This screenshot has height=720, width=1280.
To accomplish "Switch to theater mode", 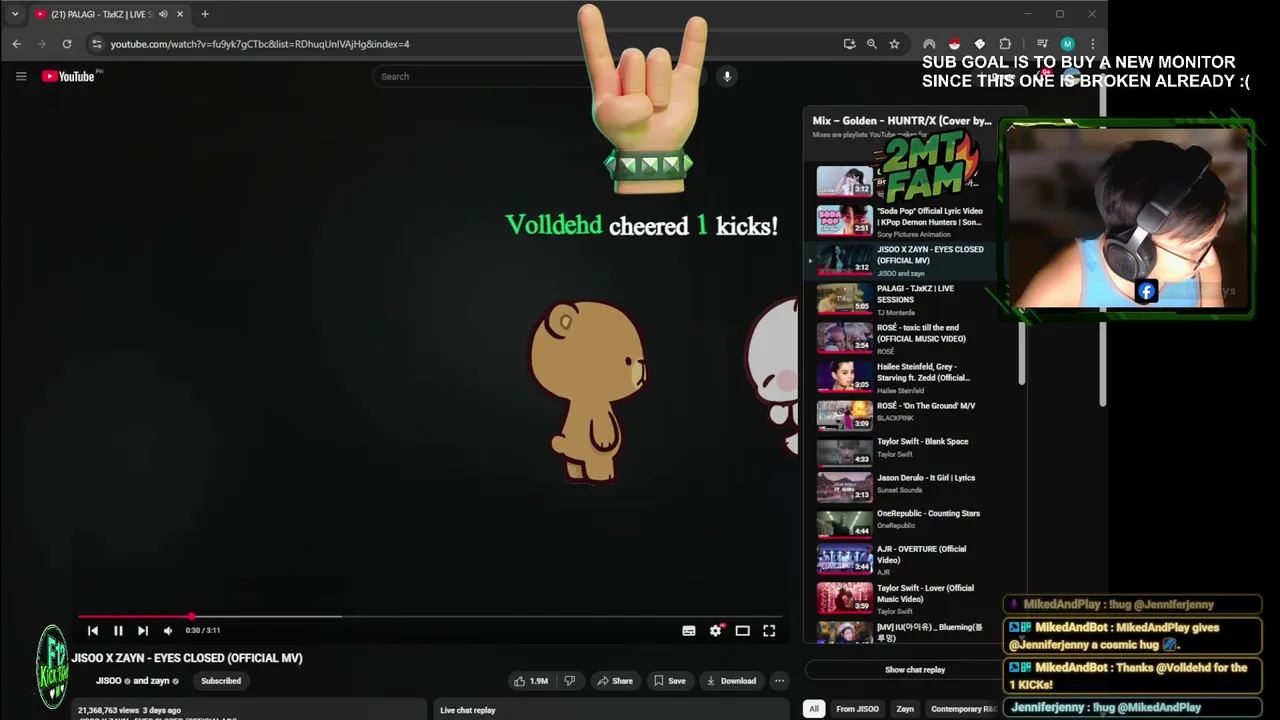I will 742,630.
